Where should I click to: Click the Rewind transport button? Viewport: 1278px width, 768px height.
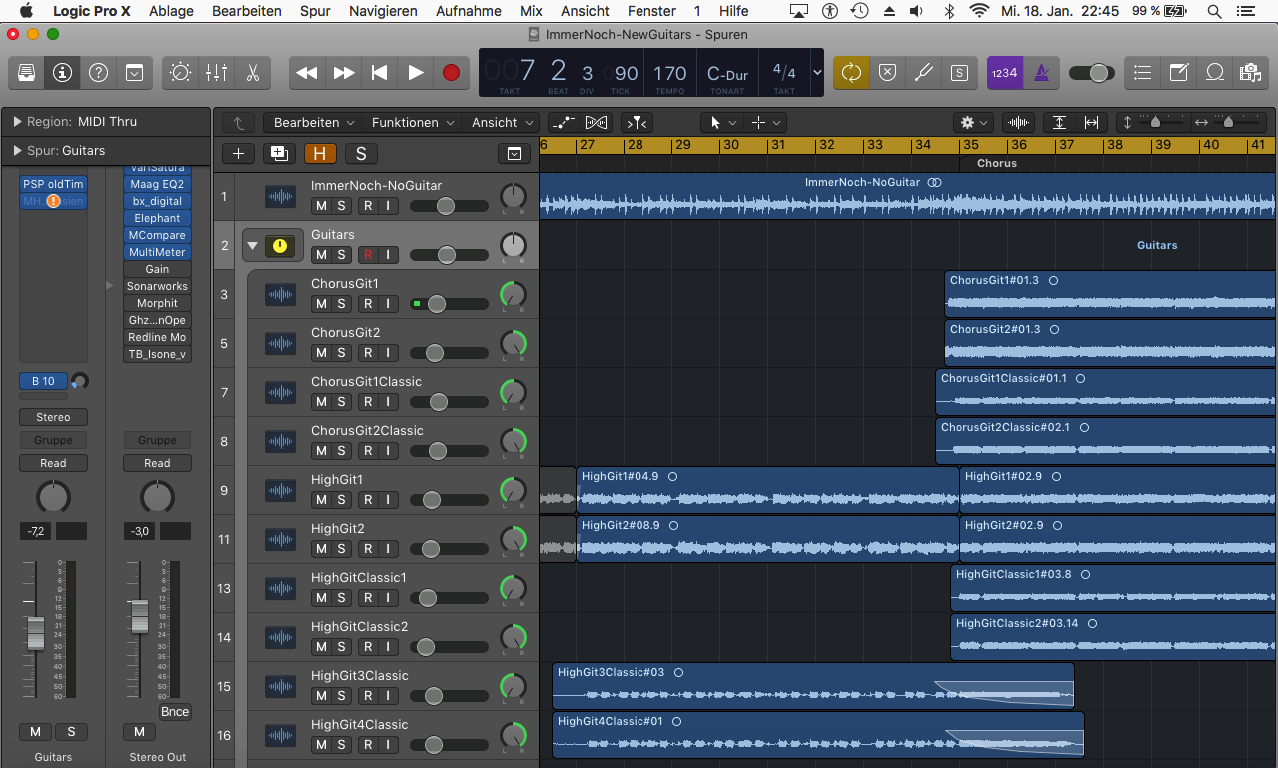307,73
